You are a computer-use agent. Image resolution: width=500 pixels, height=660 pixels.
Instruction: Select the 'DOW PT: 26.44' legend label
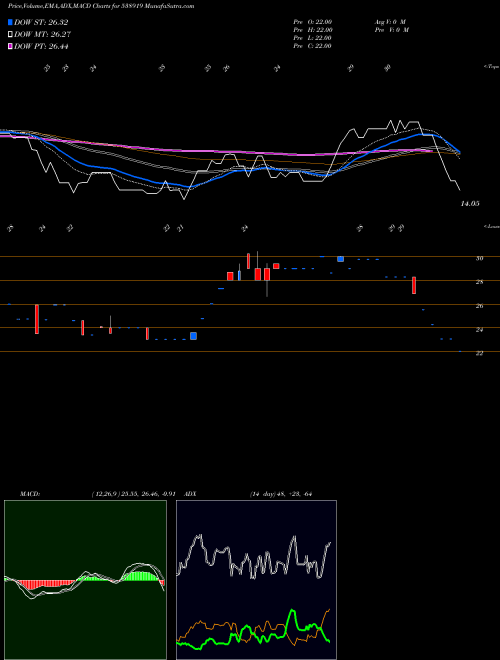tap(41, 46)
